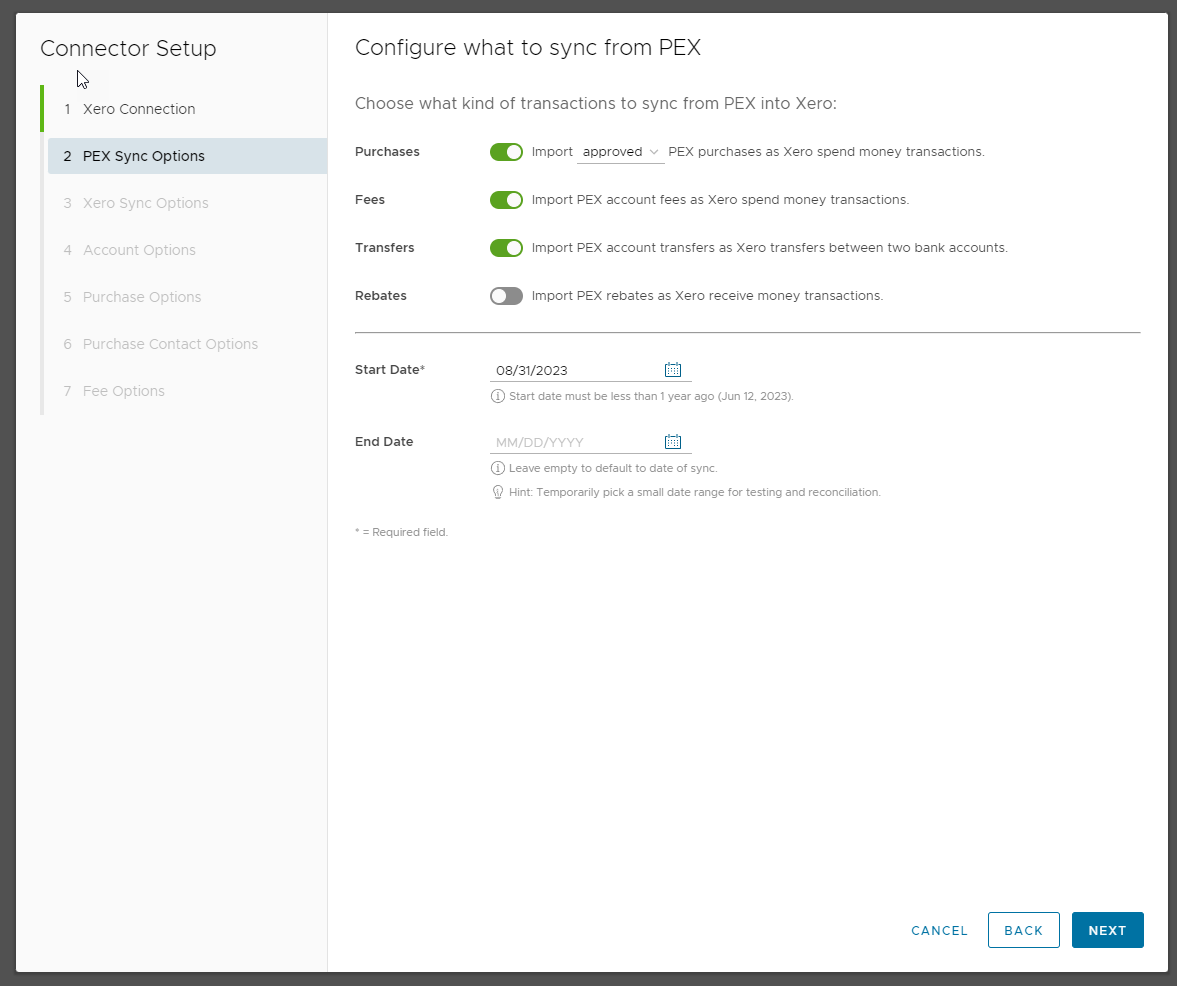
Task: Jump to step 7 Fee Options
Action: click(123, 391)
